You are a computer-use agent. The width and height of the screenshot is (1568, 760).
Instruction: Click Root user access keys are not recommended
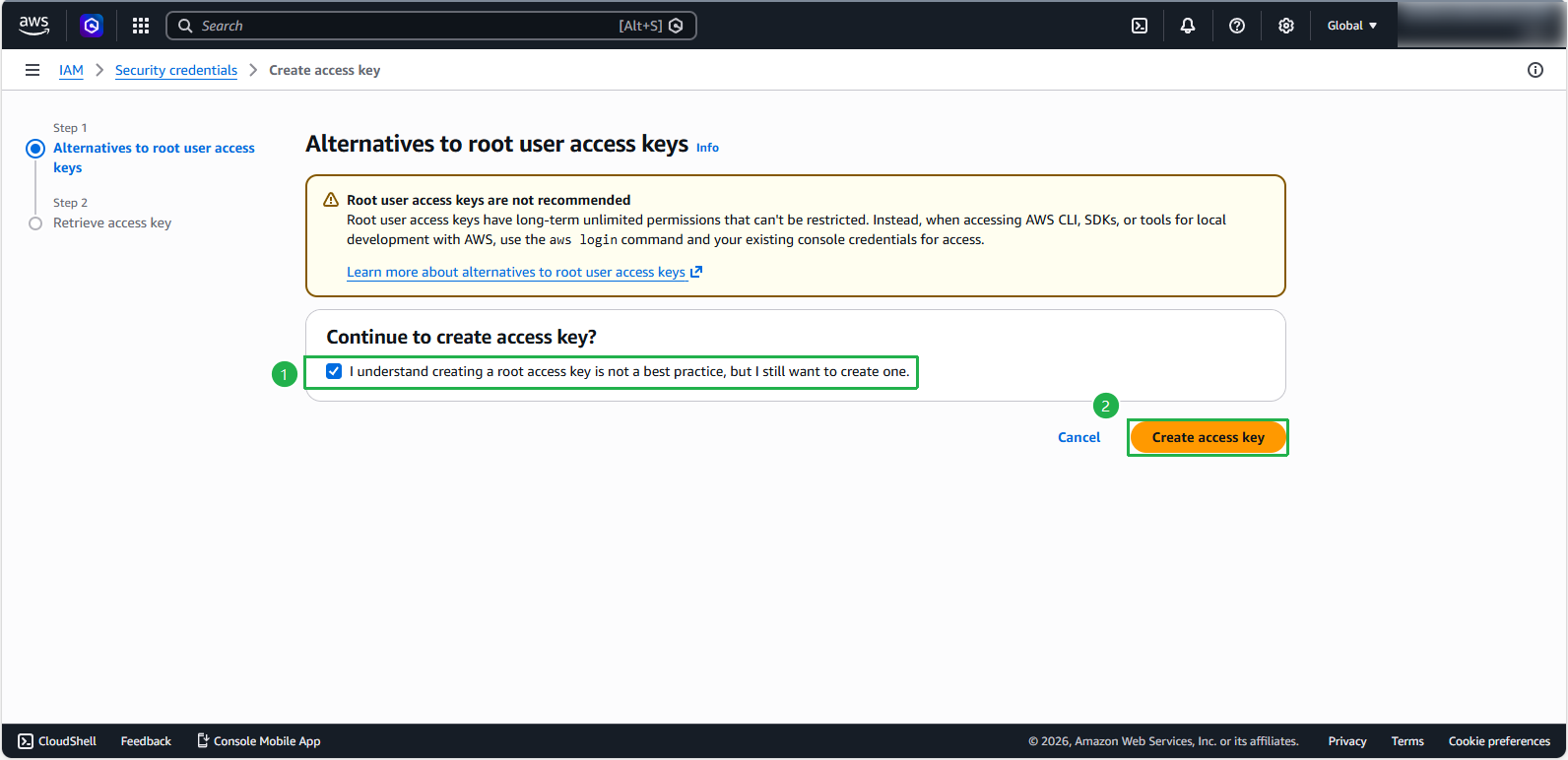tap(489, 200)
